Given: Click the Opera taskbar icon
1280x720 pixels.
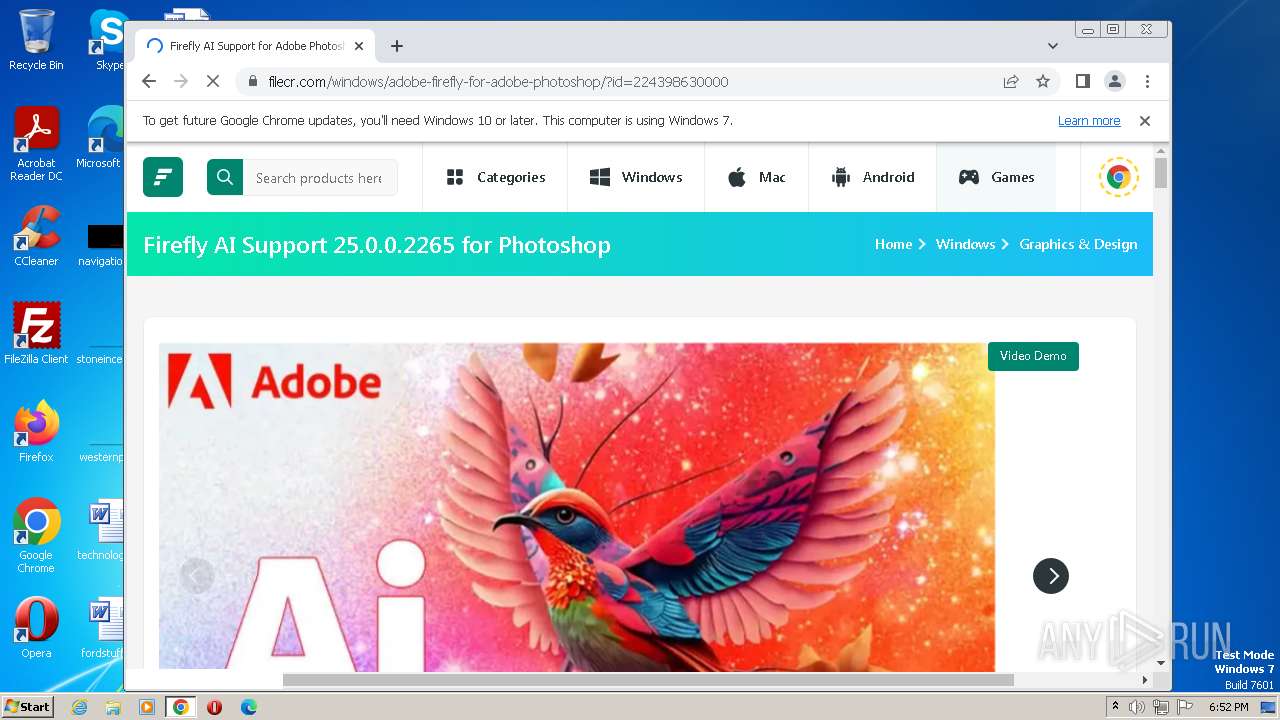Looking at the screenshot, I should (x=214, y=707).
